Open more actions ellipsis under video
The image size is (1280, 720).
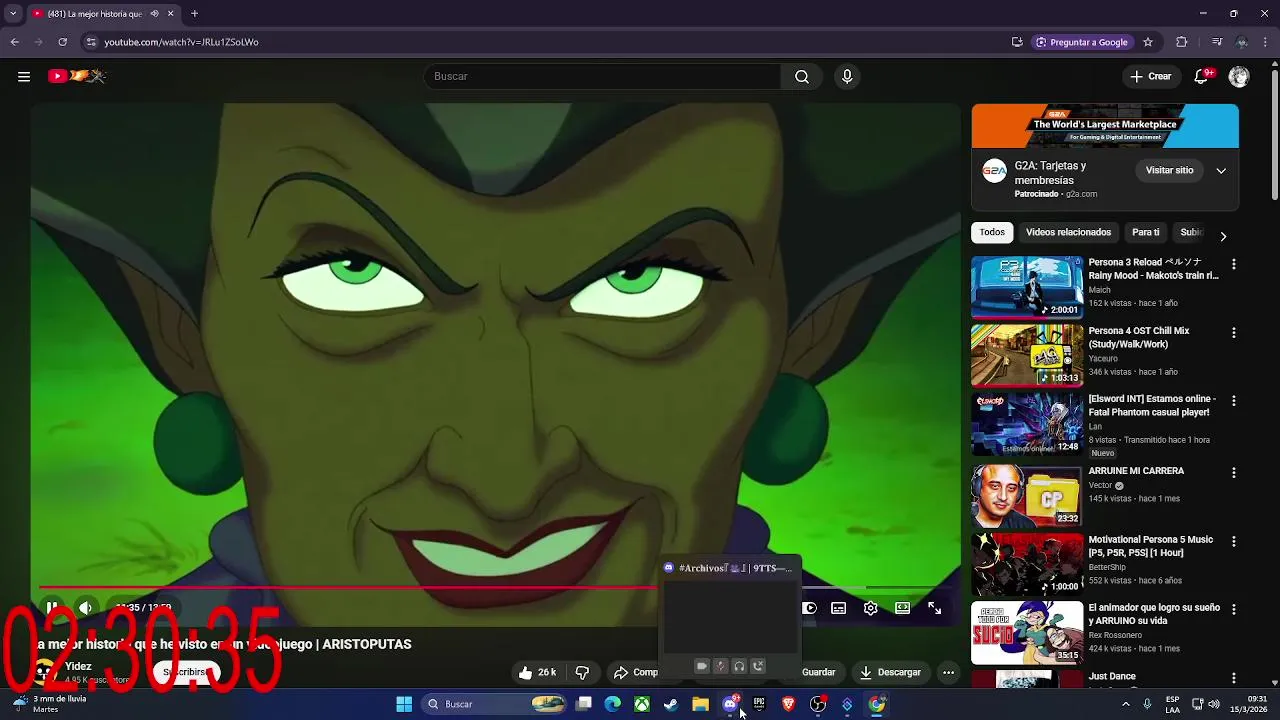click(x=948, y=672)
